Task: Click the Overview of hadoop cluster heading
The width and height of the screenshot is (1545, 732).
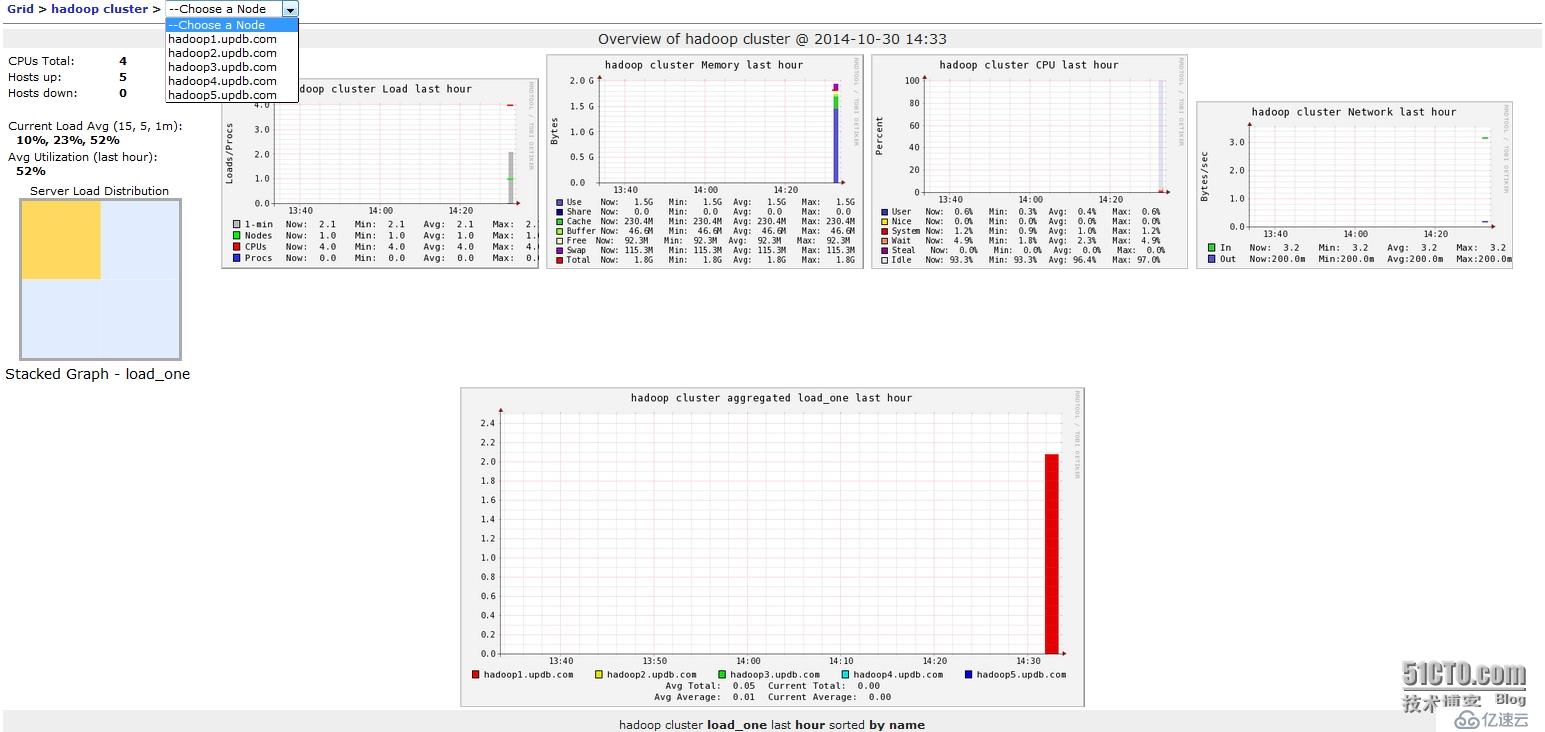Action: click(772, 39)
